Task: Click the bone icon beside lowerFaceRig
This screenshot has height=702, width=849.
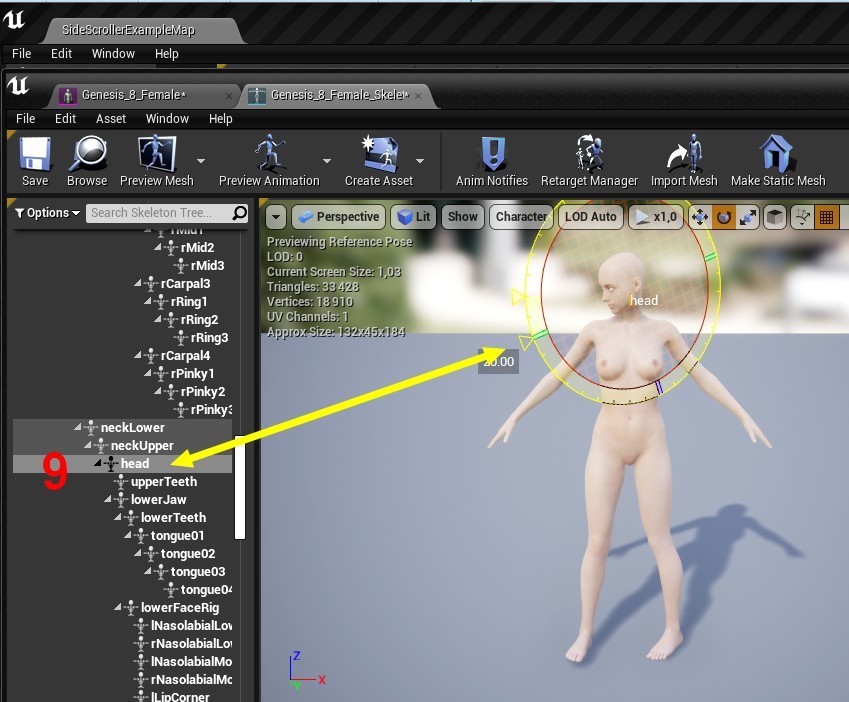Action: [x=130, y=608]
